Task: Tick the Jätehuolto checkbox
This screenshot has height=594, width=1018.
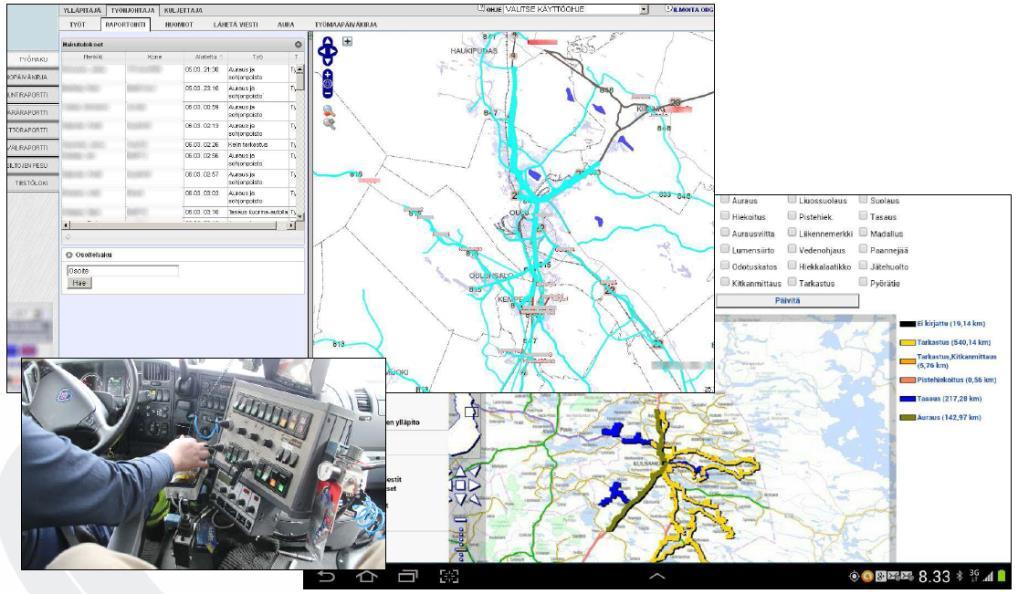Action: pyautogui.click(x=863, y=266)
